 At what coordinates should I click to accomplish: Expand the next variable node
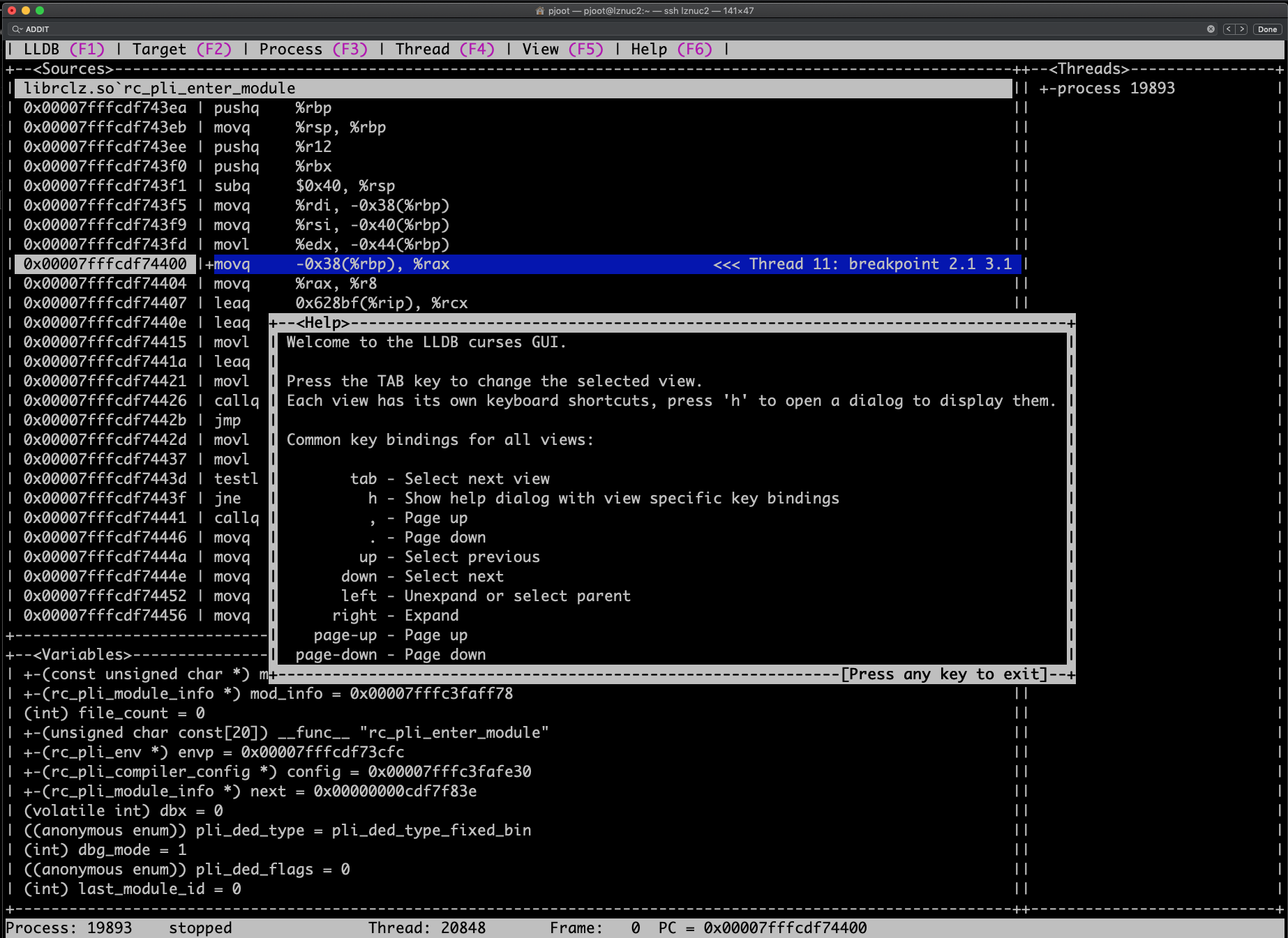[x=250, y=792]
